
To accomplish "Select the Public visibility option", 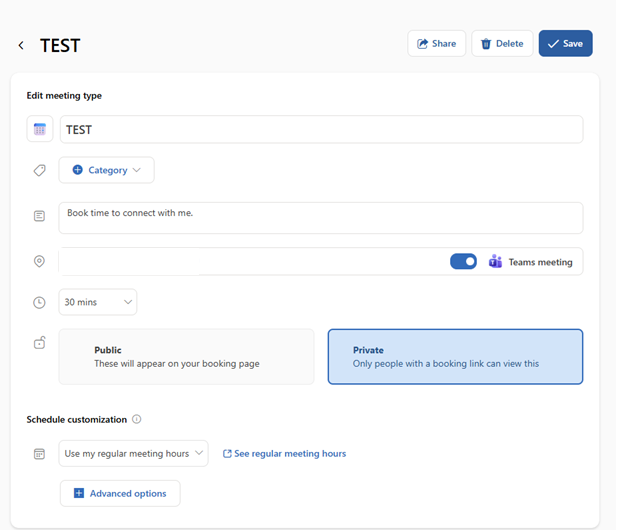I will point(187,356).
